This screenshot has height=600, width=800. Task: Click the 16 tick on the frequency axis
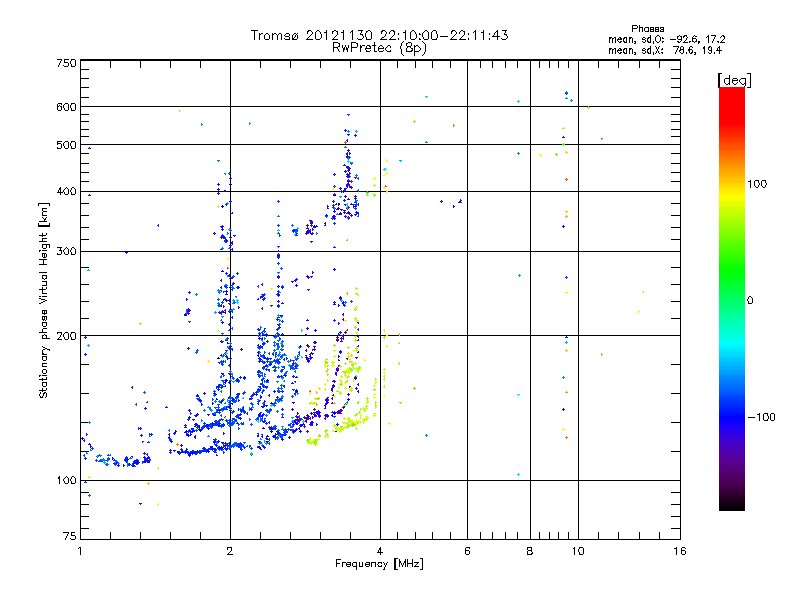click(x=679, y=552)
